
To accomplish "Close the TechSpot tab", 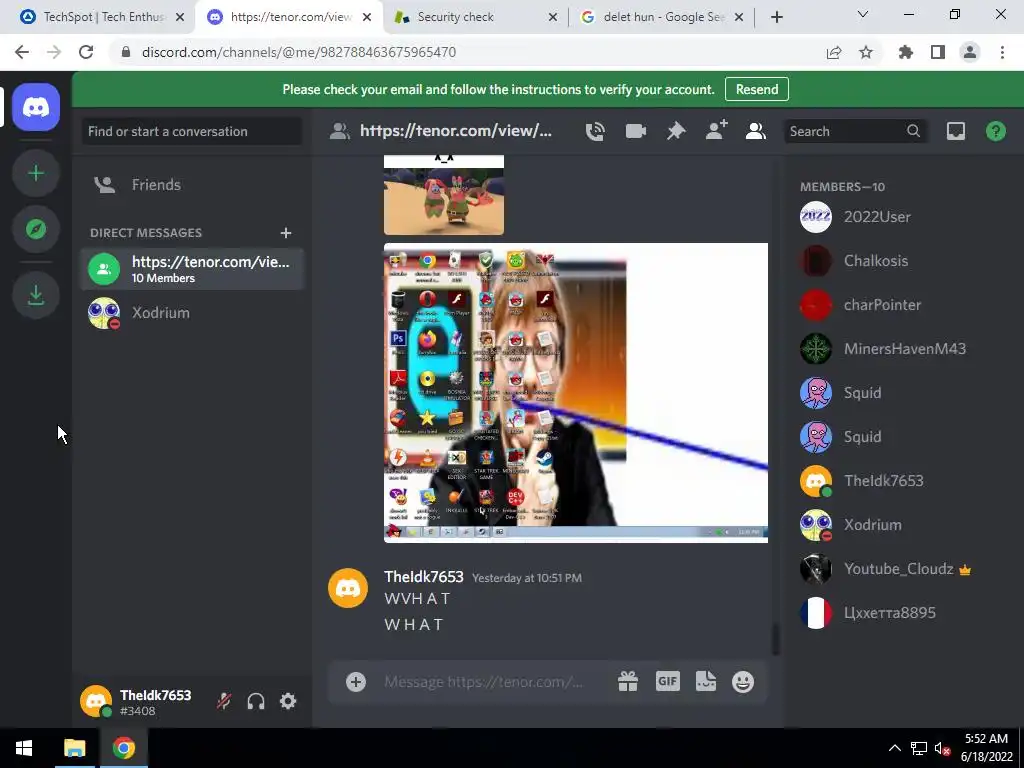I will [180, 17].
